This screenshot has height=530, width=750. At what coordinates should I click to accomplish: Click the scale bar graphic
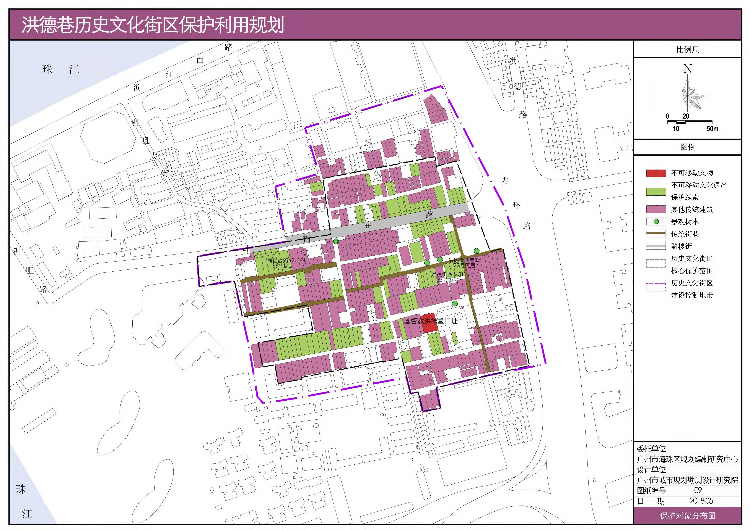pyautogui.click(x=689, y=122)
